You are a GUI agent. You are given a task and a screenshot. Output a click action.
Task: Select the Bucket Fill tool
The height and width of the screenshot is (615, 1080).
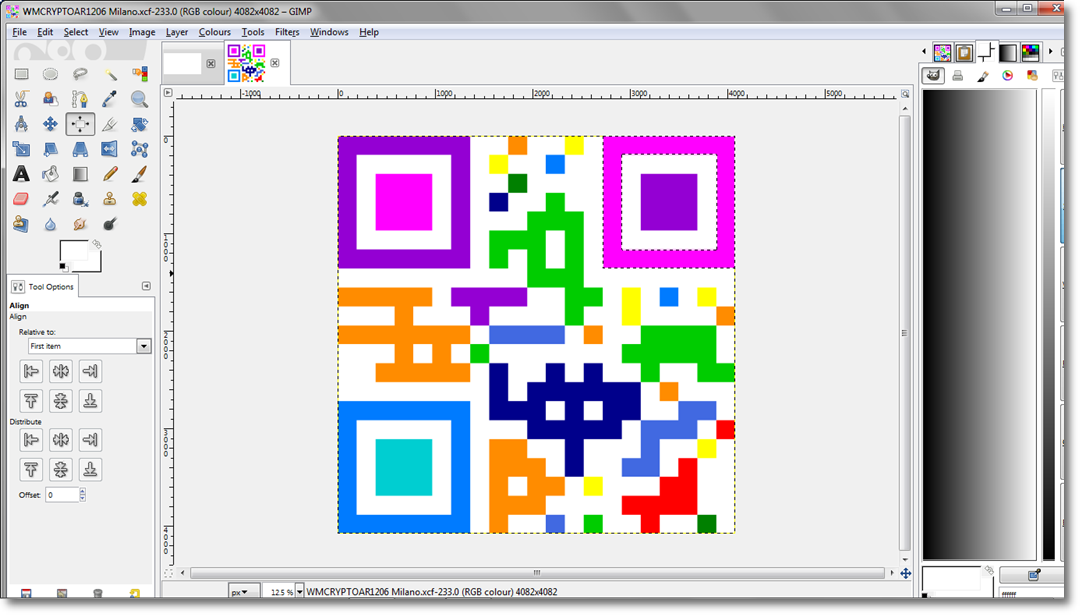(x=50, y=174)
